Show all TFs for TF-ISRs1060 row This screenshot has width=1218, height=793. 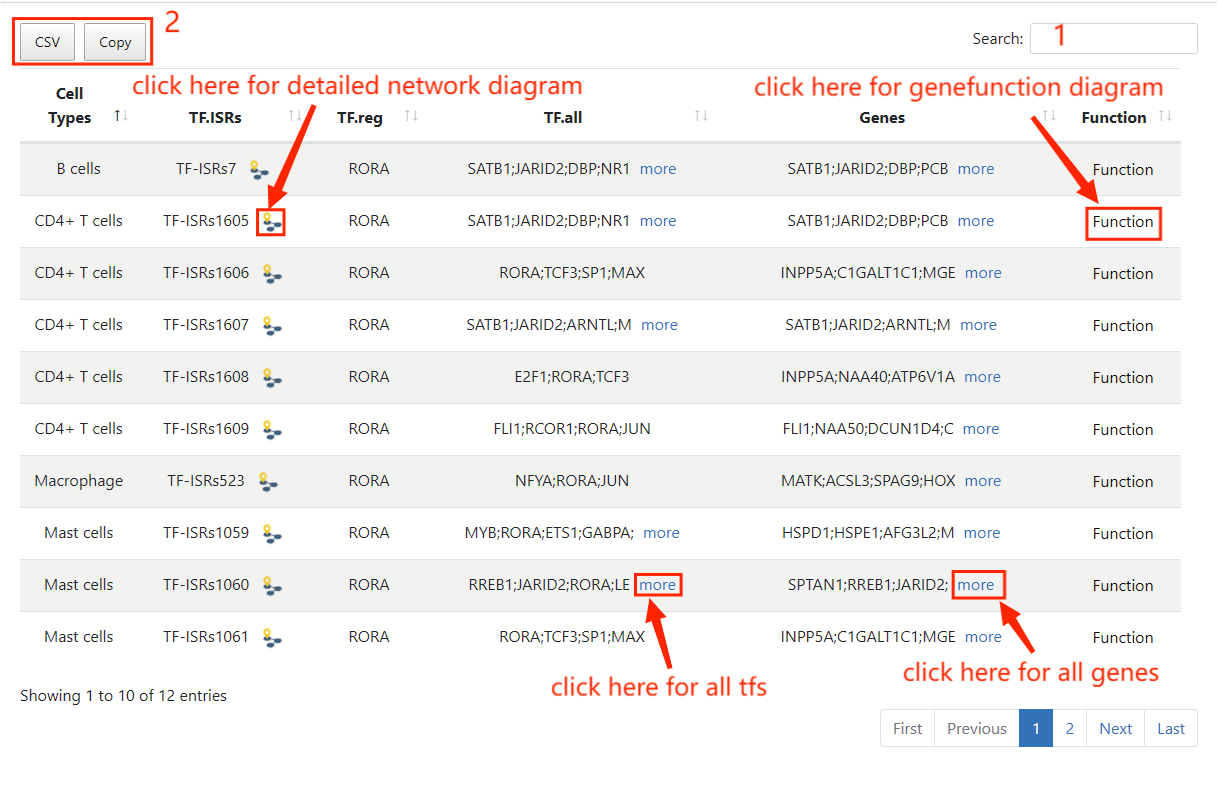click(658, 585)
